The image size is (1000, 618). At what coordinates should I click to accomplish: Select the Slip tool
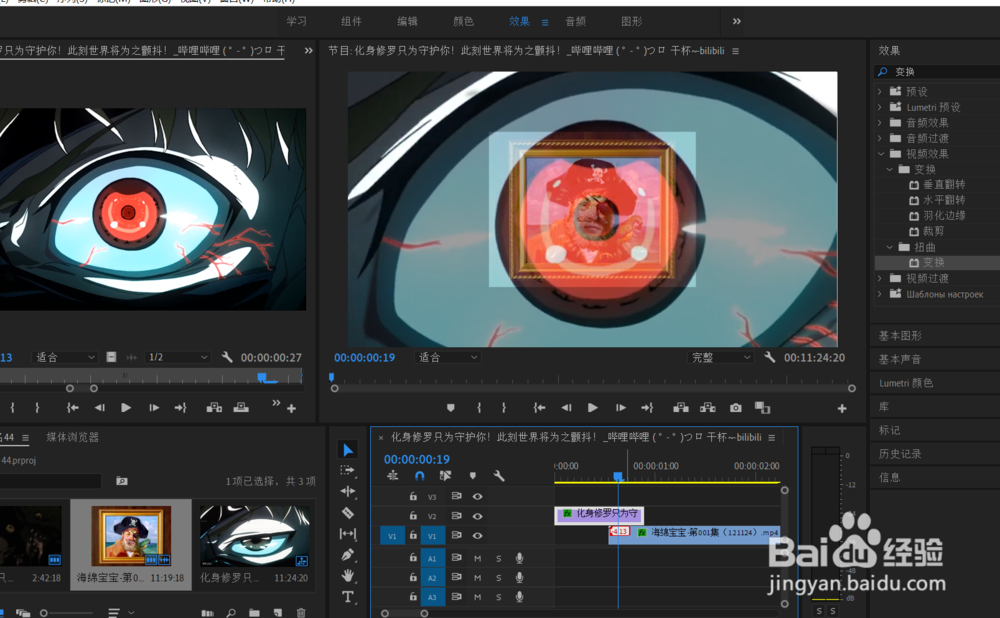tap(348, 534)
